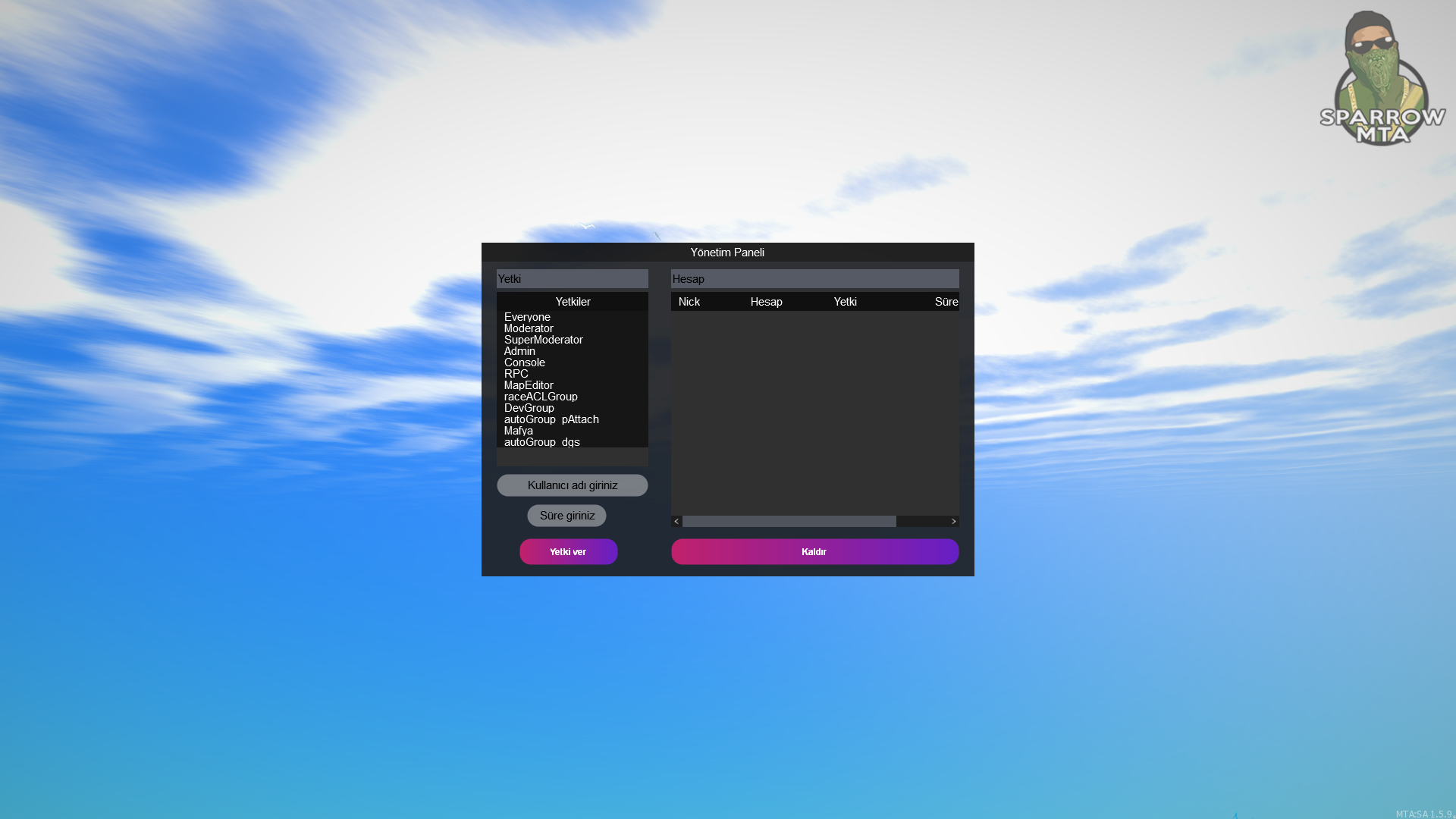Image resolution: width=1456 pixels, height=819 pixels.
Task: Click right arrow of horizontal scrollbar
Action: pos(954,522)
